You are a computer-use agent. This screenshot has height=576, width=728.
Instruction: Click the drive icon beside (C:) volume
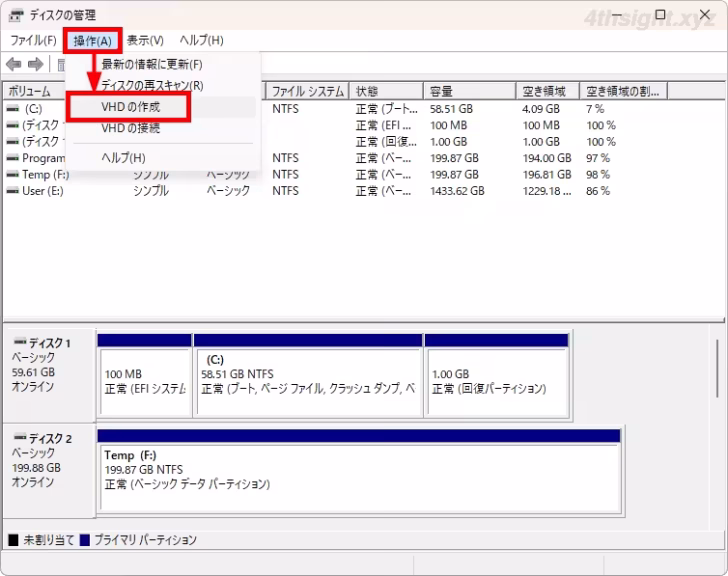(13, 109)
